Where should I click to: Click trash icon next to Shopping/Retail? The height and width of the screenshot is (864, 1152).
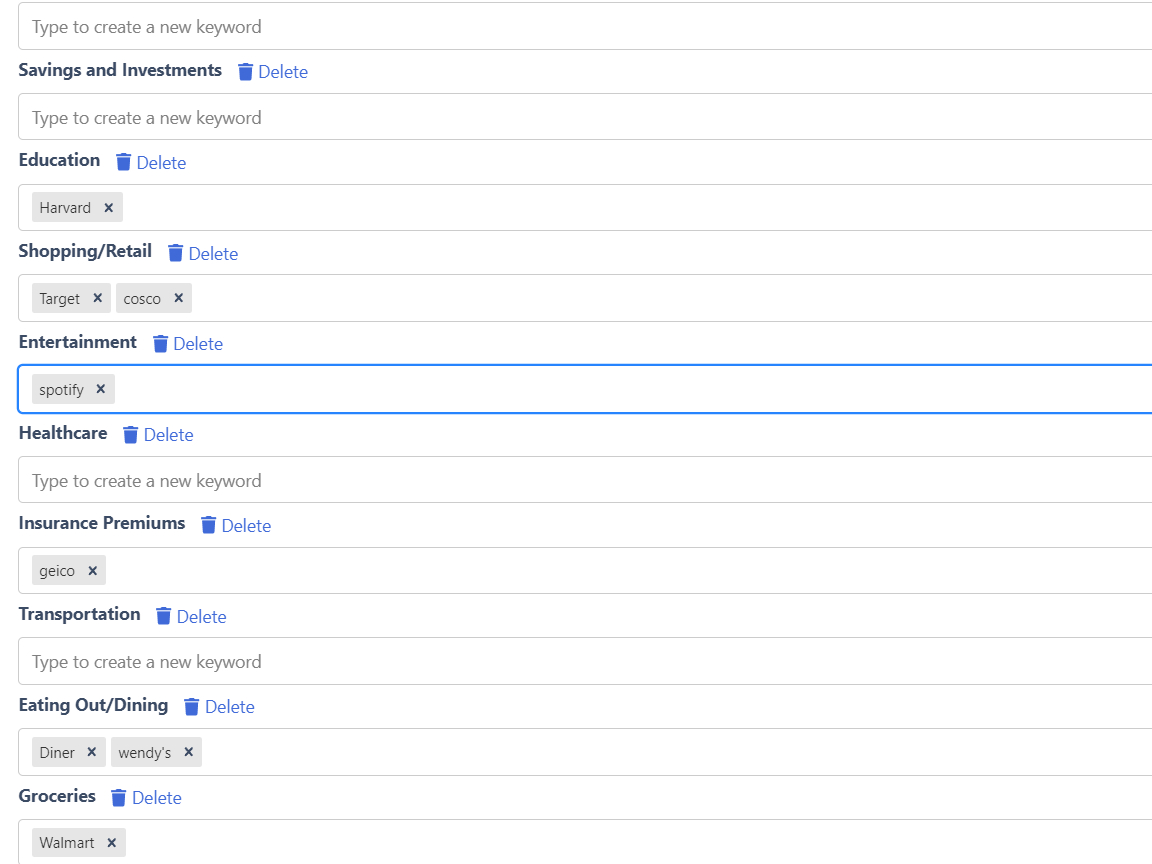tap(176, 253)
